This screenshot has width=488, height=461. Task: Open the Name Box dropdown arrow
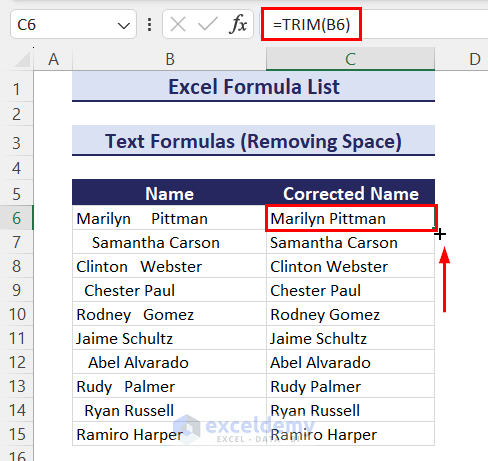click(x=124, y=25)
